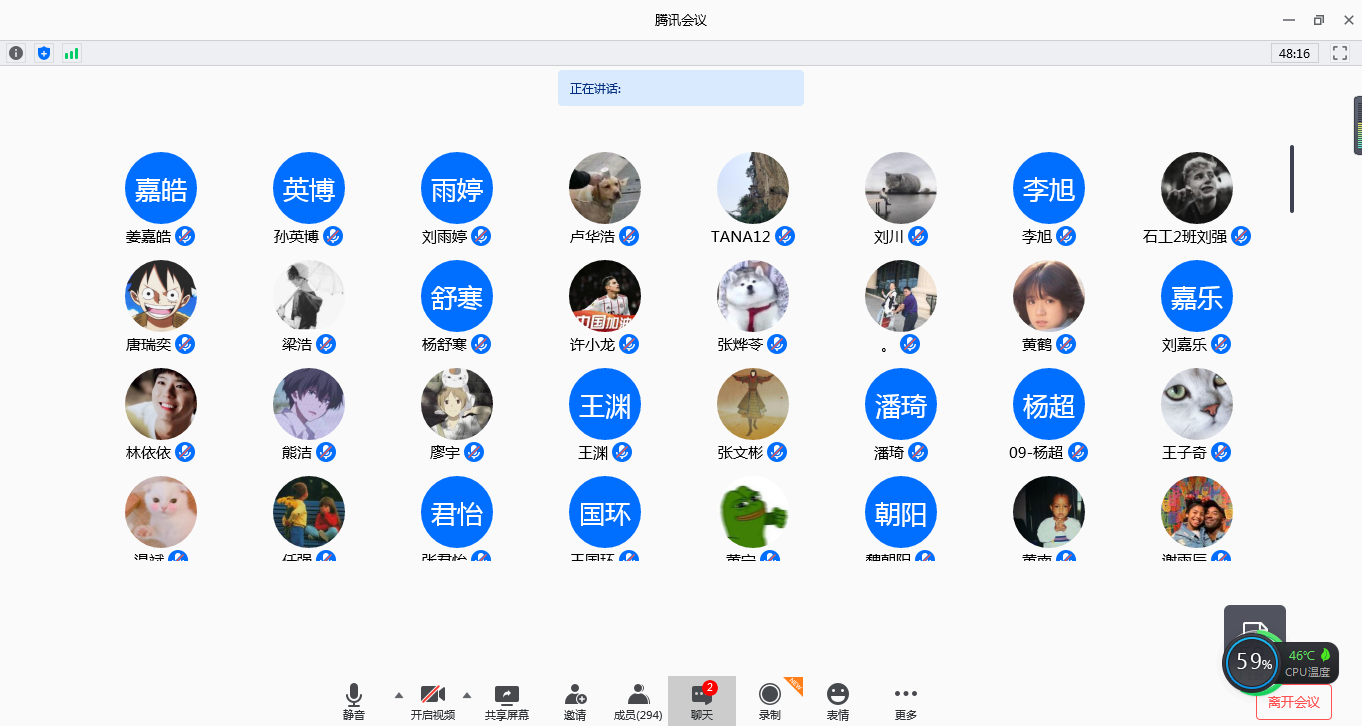1362x726 pixels.
Task: Open the 聊天 chat with unread badge
Action: pyautogui.click(x=702, y=701)
